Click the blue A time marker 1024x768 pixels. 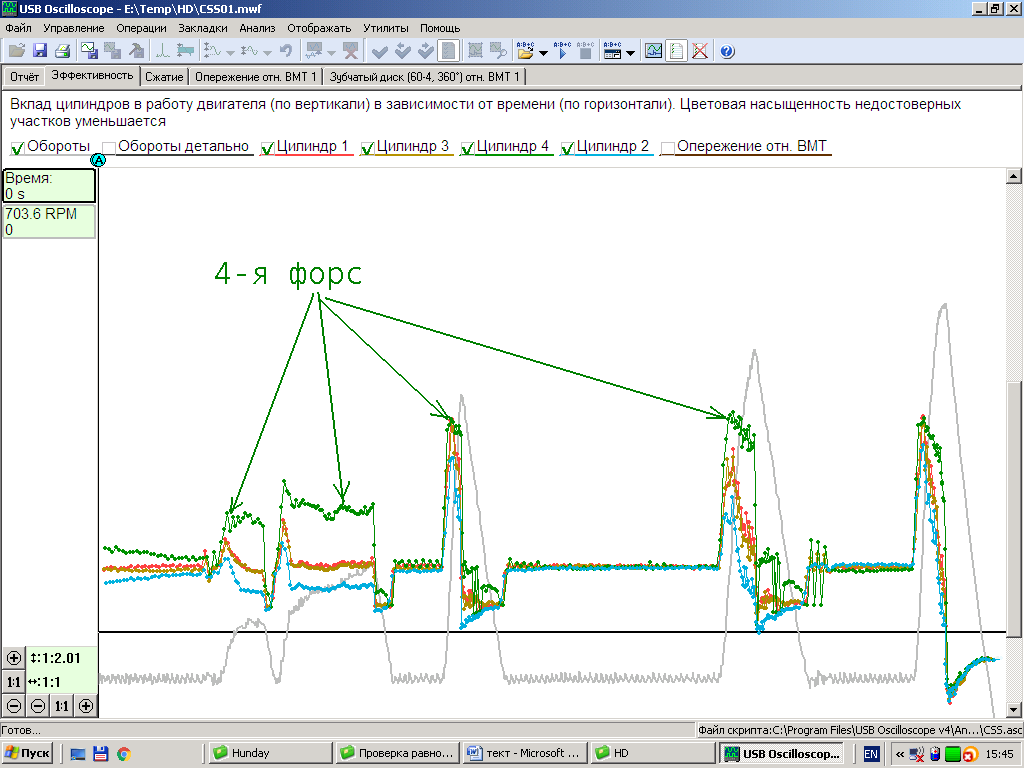click(x=98, y=160)
